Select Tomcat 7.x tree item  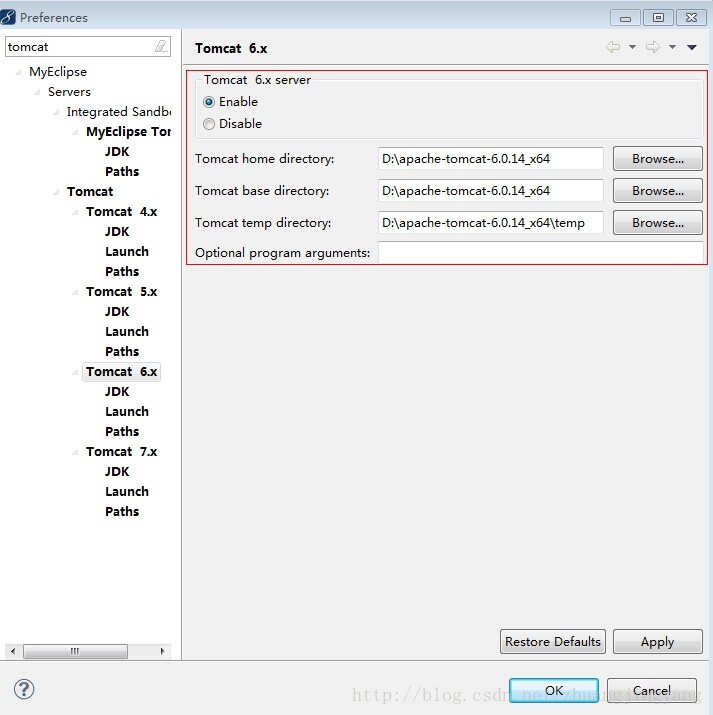tap(121, 451)
